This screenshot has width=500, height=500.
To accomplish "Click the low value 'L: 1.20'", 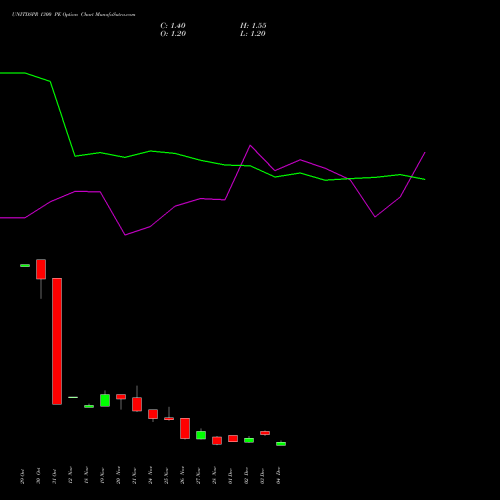I will tap(253, 34).
